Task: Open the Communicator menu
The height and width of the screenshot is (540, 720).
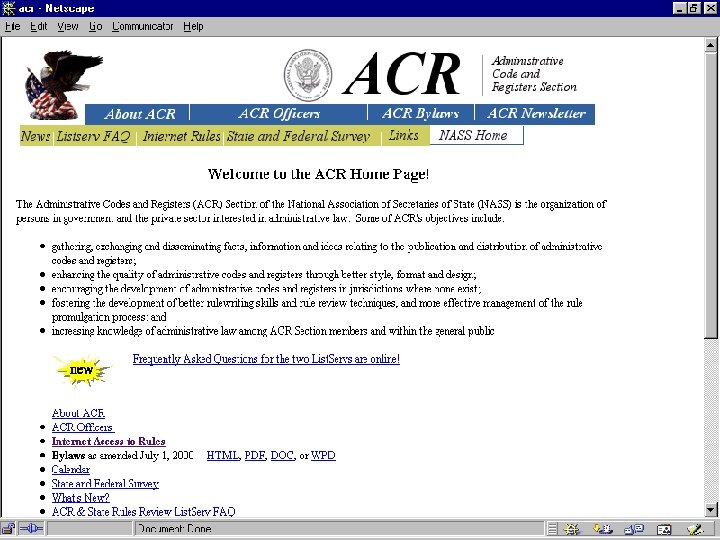Action: [142, 27]
